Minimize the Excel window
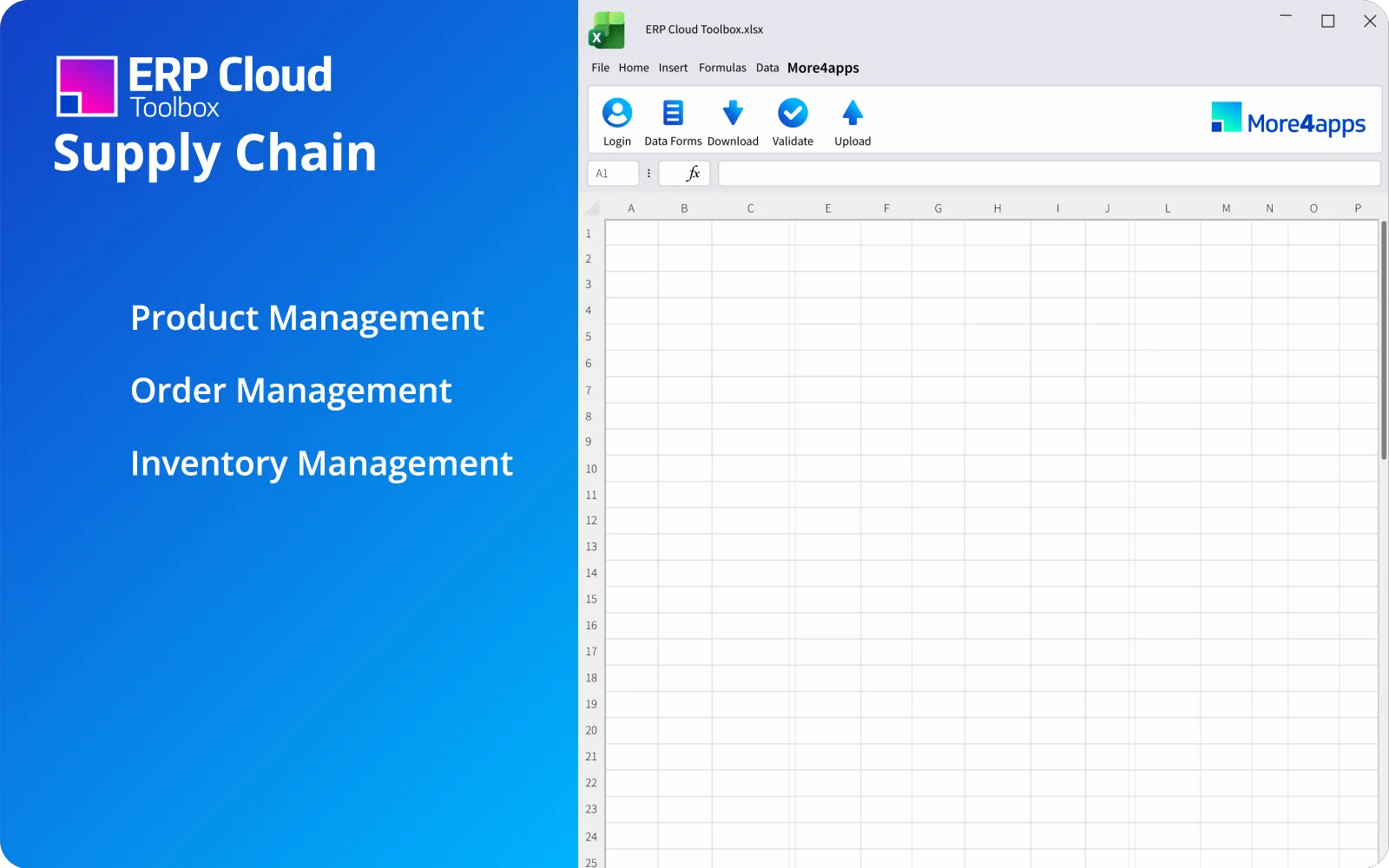The image size is (1389, 868). tap(1286, 16)
